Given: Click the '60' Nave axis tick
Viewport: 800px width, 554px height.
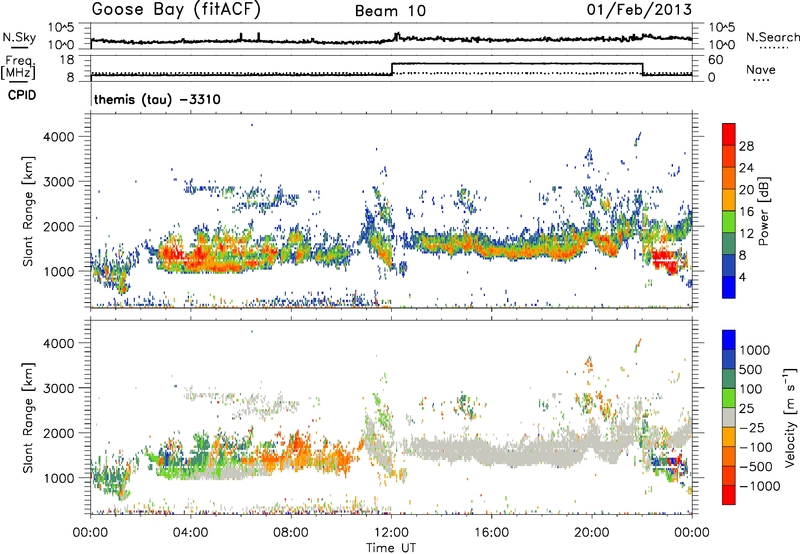Looking at the screenshot, I should (716, 60).
